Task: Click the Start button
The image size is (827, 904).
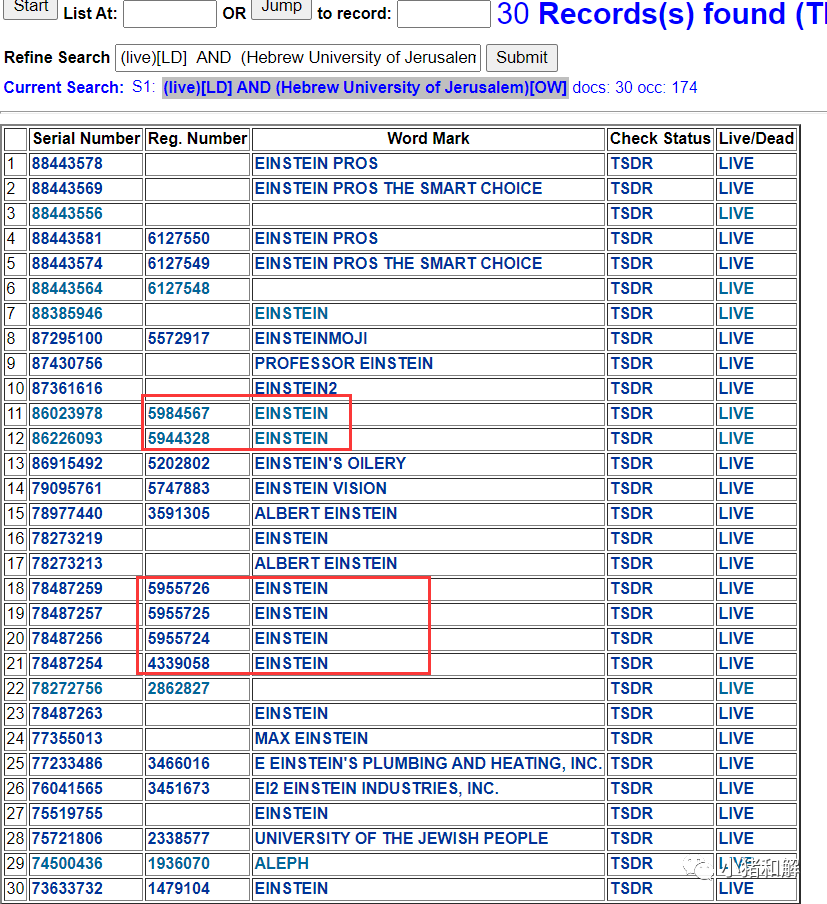Action: pyautogui.click(x=30, y=8)
